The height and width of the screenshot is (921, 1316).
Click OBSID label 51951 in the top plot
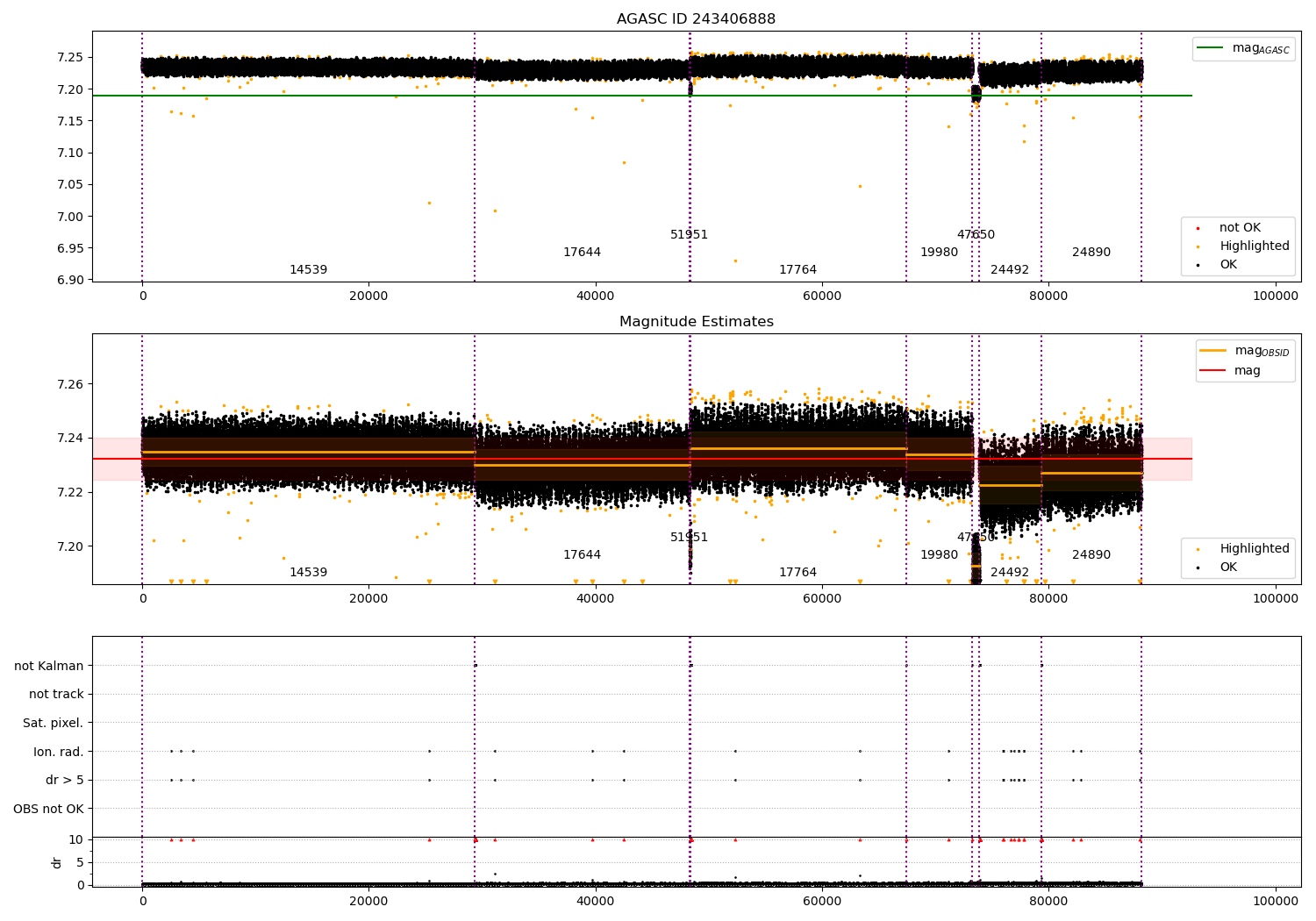coord(689,235)
